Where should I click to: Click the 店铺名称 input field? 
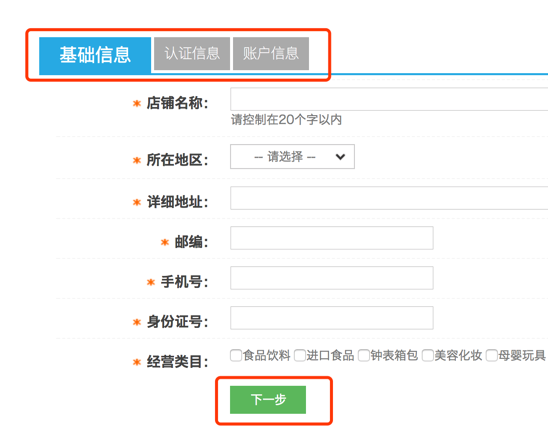pos(389,99)
